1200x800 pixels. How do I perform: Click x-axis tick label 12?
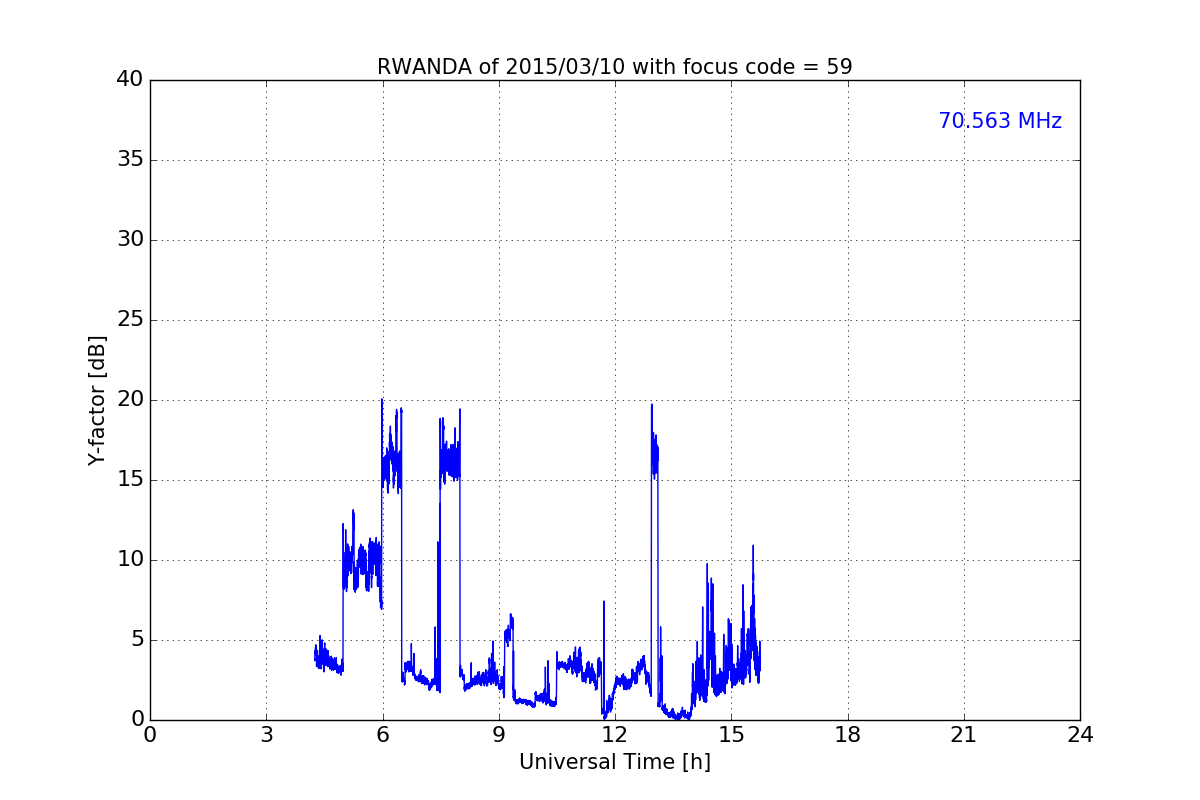click(x=615, y=735)
